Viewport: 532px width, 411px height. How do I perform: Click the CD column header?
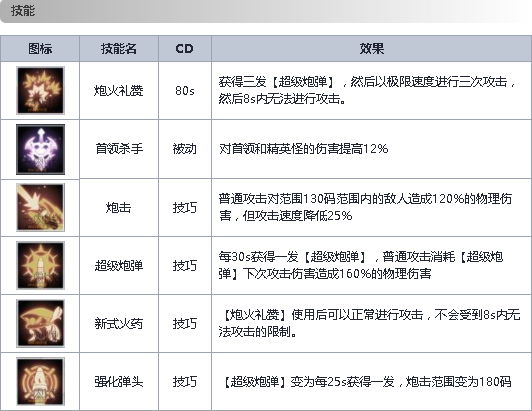(x=185, y=49)
